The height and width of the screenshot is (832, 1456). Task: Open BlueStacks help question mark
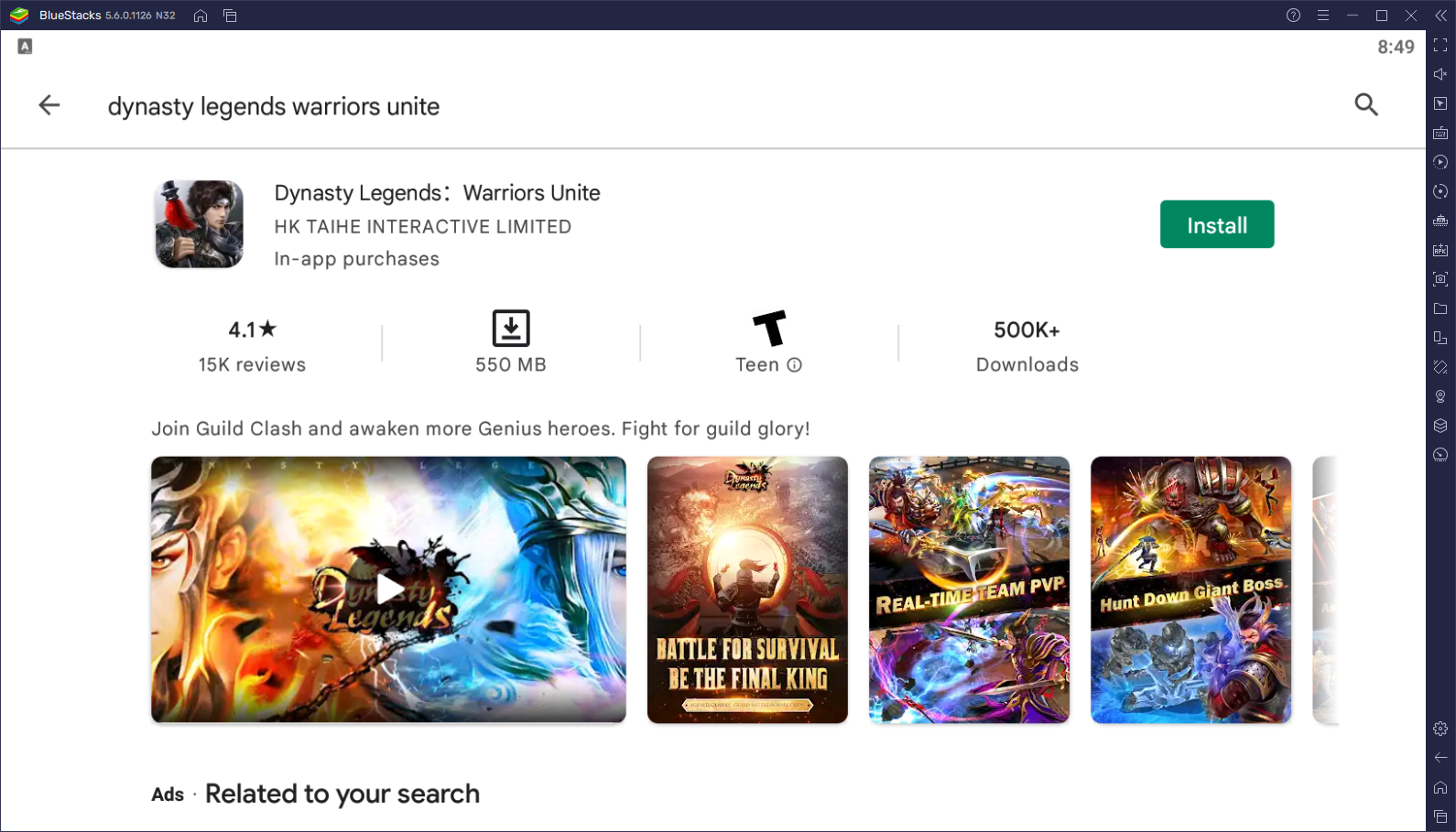coord(1293,16)
